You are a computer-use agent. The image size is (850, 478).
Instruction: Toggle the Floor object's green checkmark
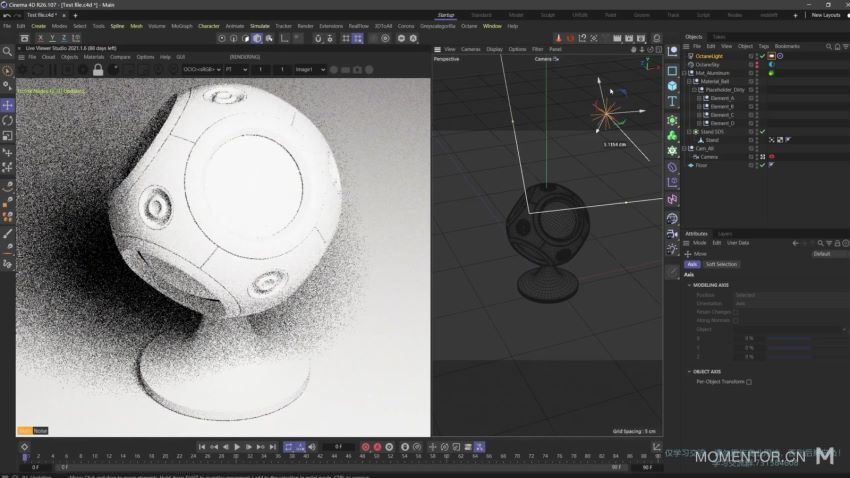762,165
